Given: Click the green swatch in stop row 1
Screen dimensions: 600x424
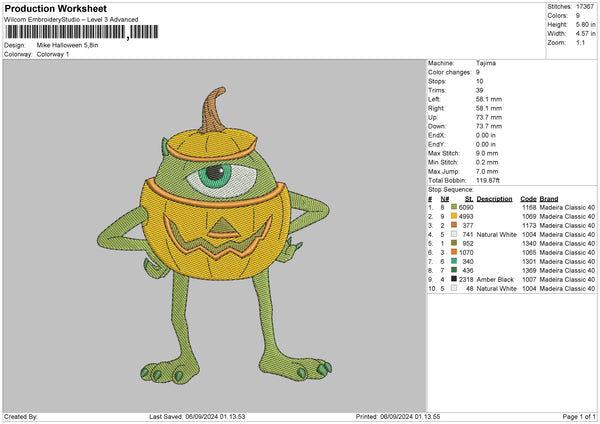Looking at the screenshot, I should (454, 207).
